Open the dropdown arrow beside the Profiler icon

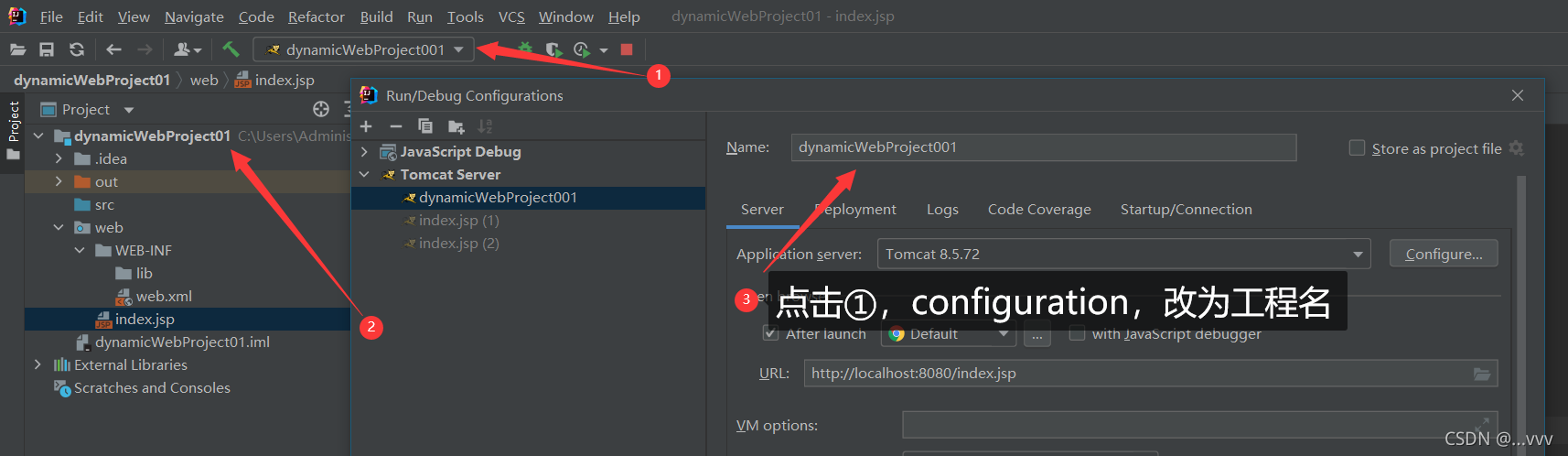(604, 50)
